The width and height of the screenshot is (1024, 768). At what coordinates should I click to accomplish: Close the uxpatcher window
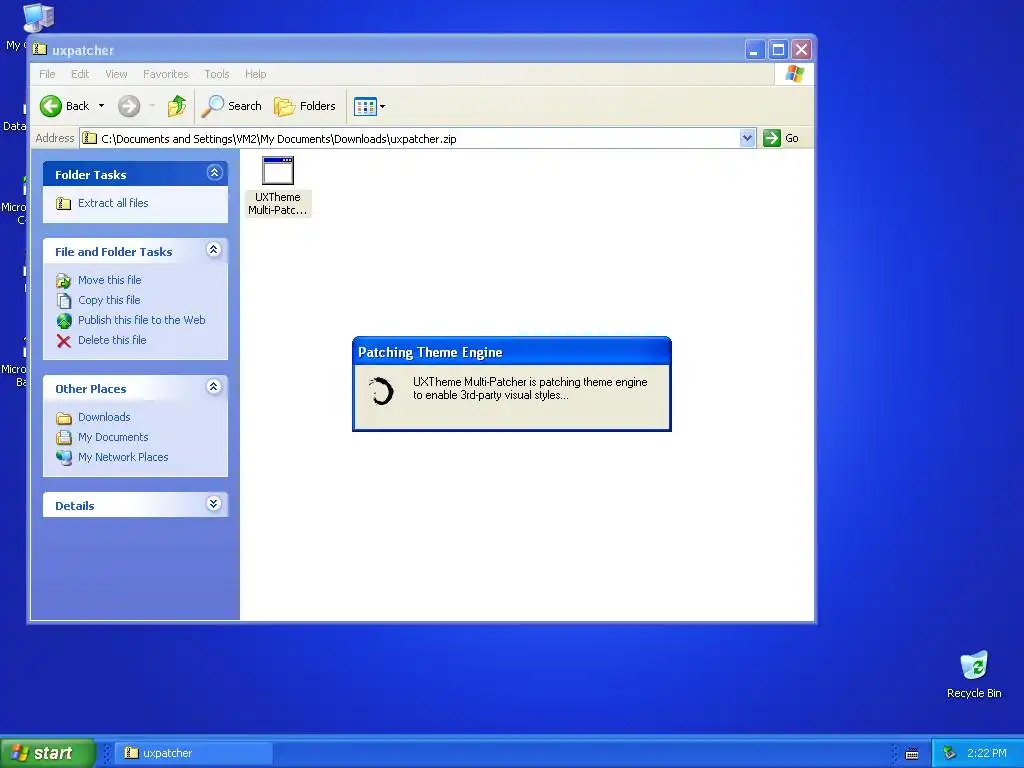(x=801, y=50)
